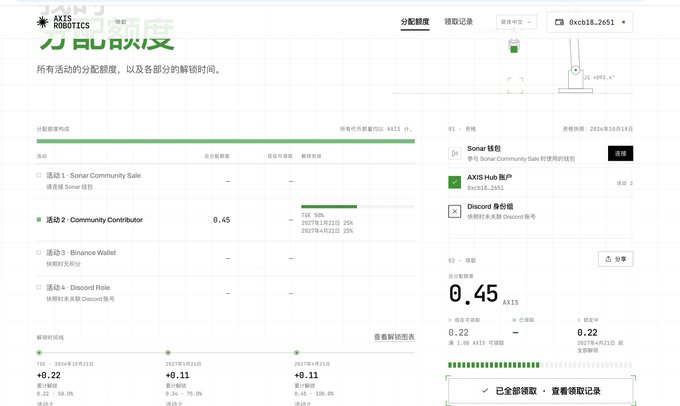
Task: Select row 活动 2 · Community Contributor
Action: pos(226,220)
